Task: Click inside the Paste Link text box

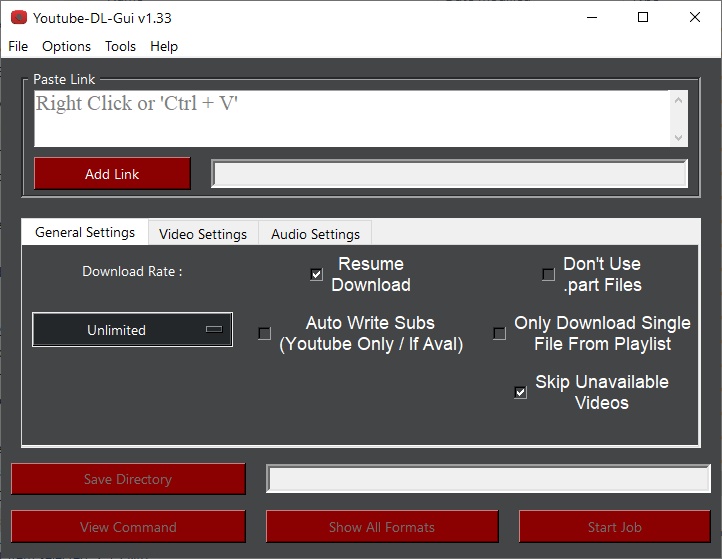Action: [352, 119]
